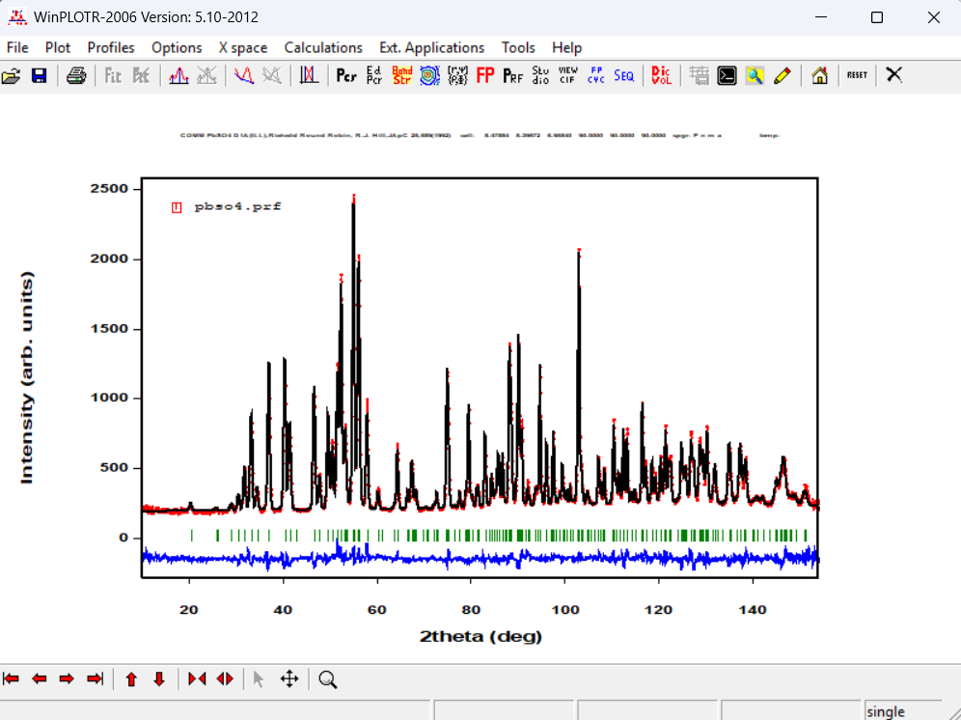
Task: Open the Bond Str tool
Action: [x=402, y=76]
